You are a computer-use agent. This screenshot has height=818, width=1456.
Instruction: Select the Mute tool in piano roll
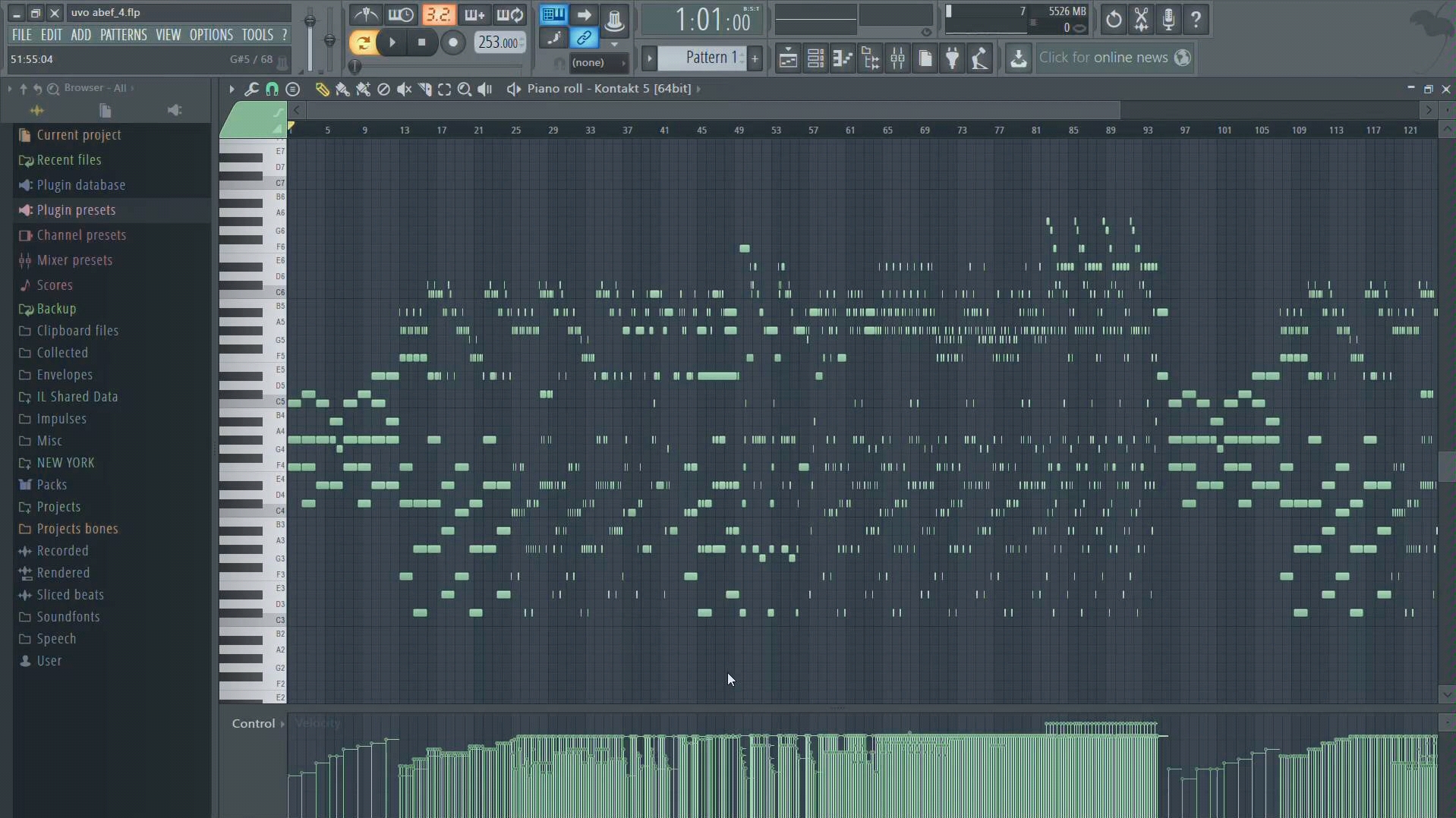coord(404,90)
